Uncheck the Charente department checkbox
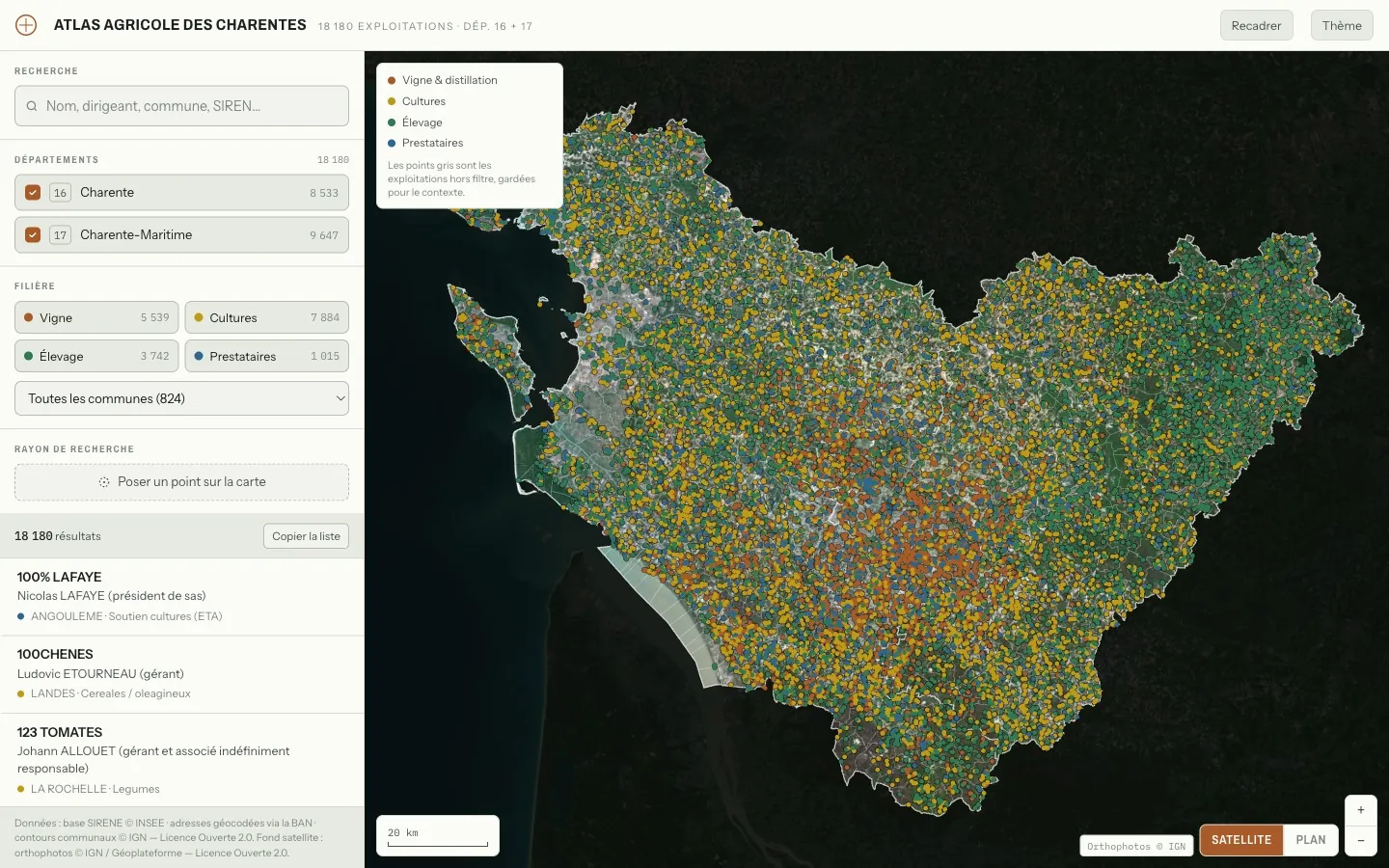 pyautogui.click(x=33, y=192)
